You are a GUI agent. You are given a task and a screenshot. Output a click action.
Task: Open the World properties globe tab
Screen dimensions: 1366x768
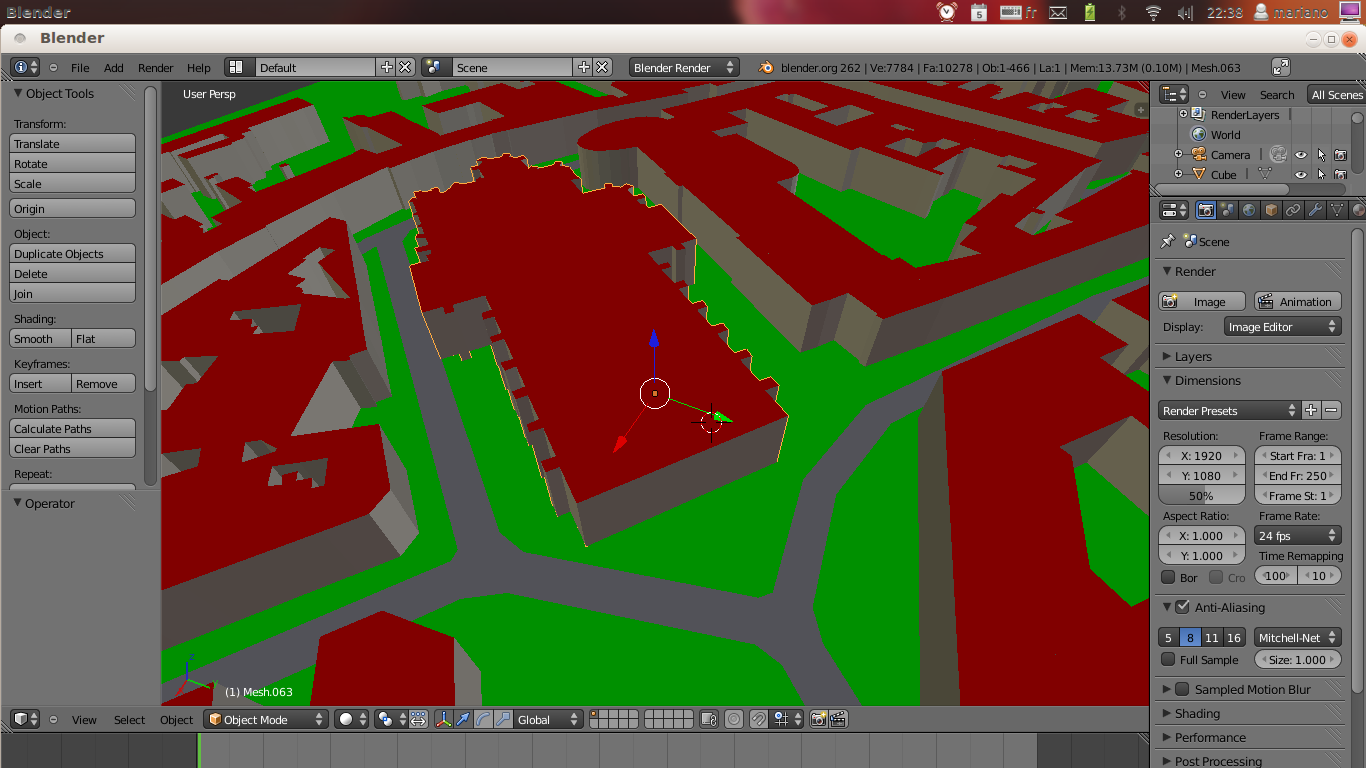[1249, 210]
